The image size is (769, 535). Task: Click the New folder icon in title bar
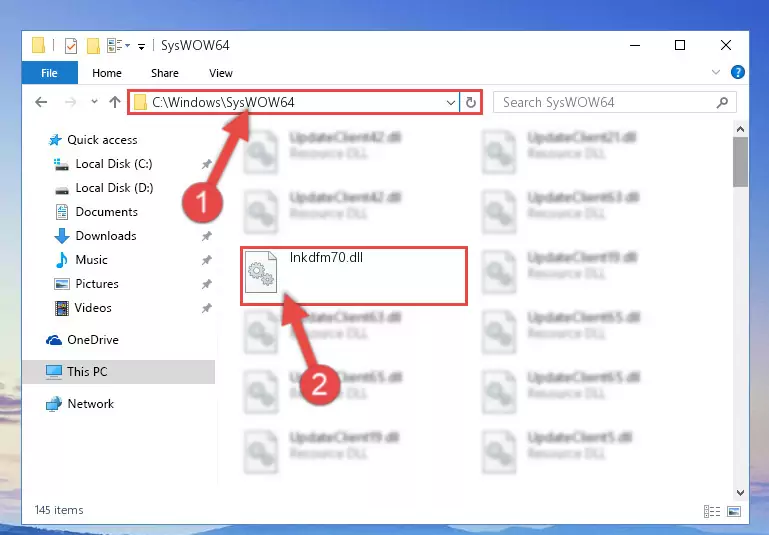point(93,46)
